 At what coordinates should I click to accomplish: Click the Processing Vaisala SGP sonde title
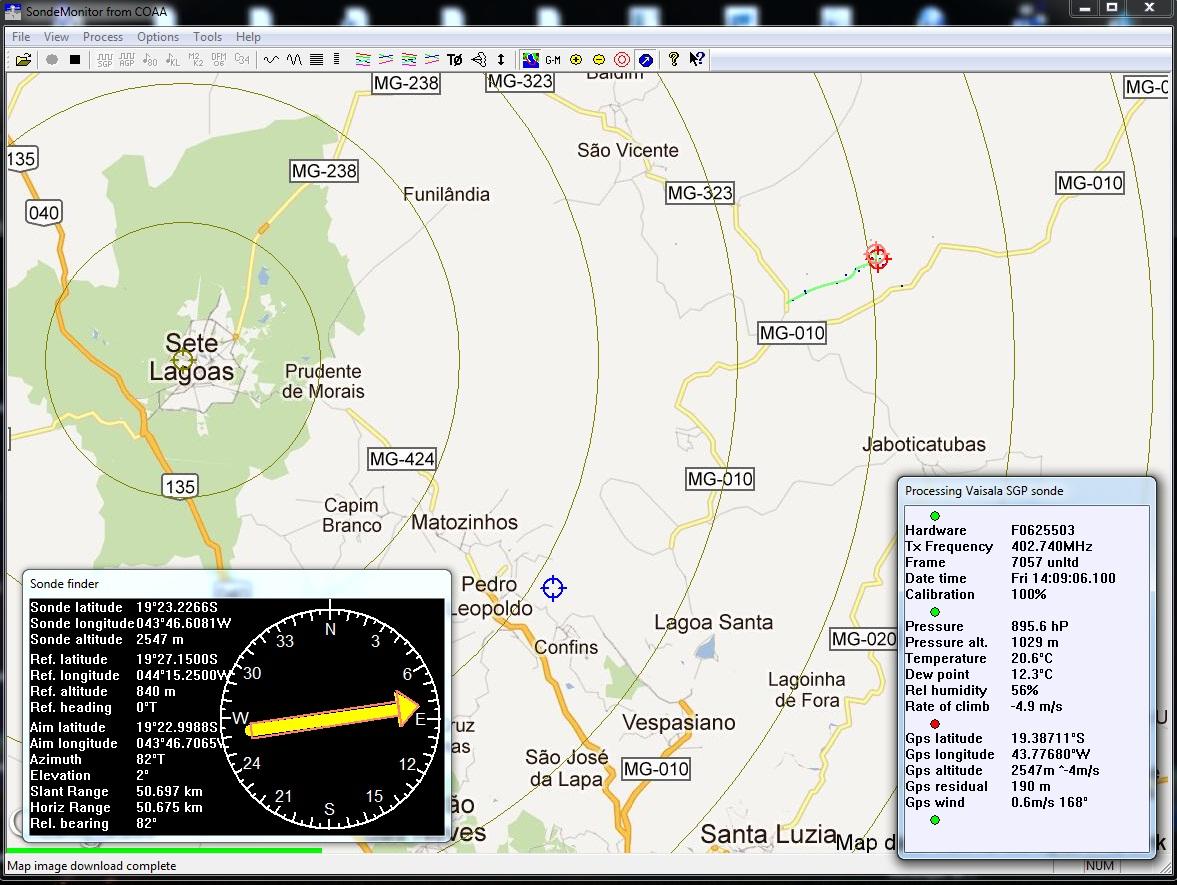(x=984, y=491)
